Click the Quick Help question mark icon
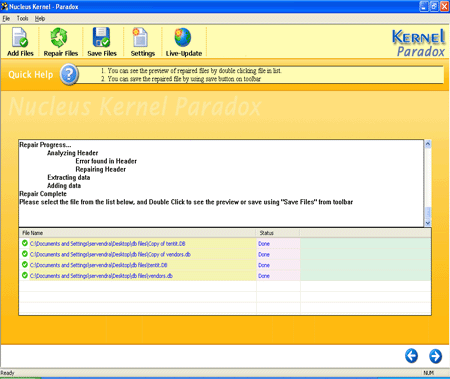Viewport: 450px width, 379px height. [x=69, y=74]
